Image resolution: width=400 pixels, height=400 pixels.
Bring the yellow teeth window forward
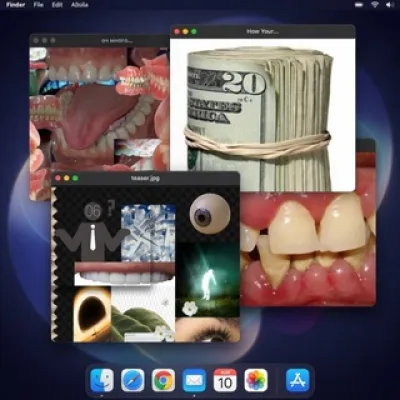tap(308, 248)
